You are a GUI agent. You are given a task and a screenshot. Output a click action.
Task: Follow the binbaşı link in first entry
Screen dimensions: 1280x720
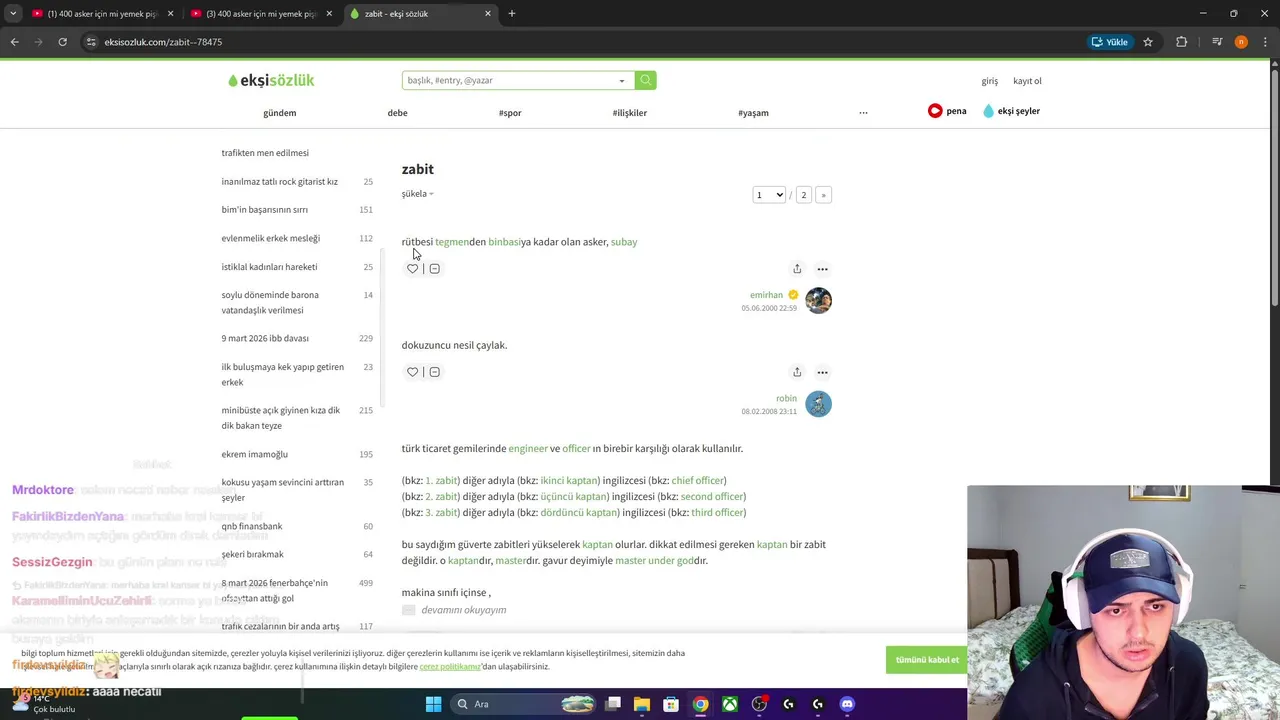pos(505,242)
